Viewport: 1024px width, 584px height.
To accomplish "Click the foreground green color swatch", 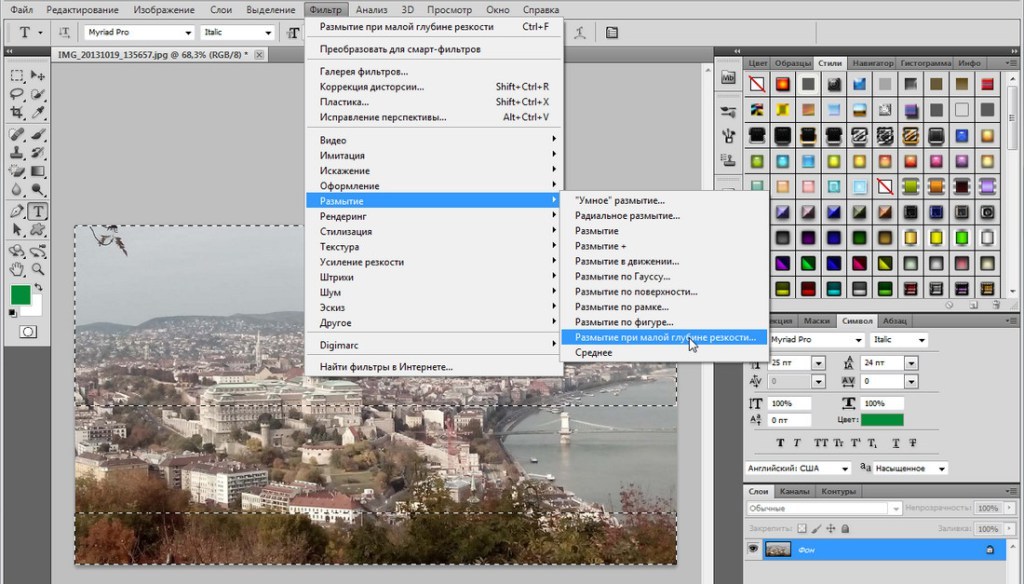I will 20,295.
